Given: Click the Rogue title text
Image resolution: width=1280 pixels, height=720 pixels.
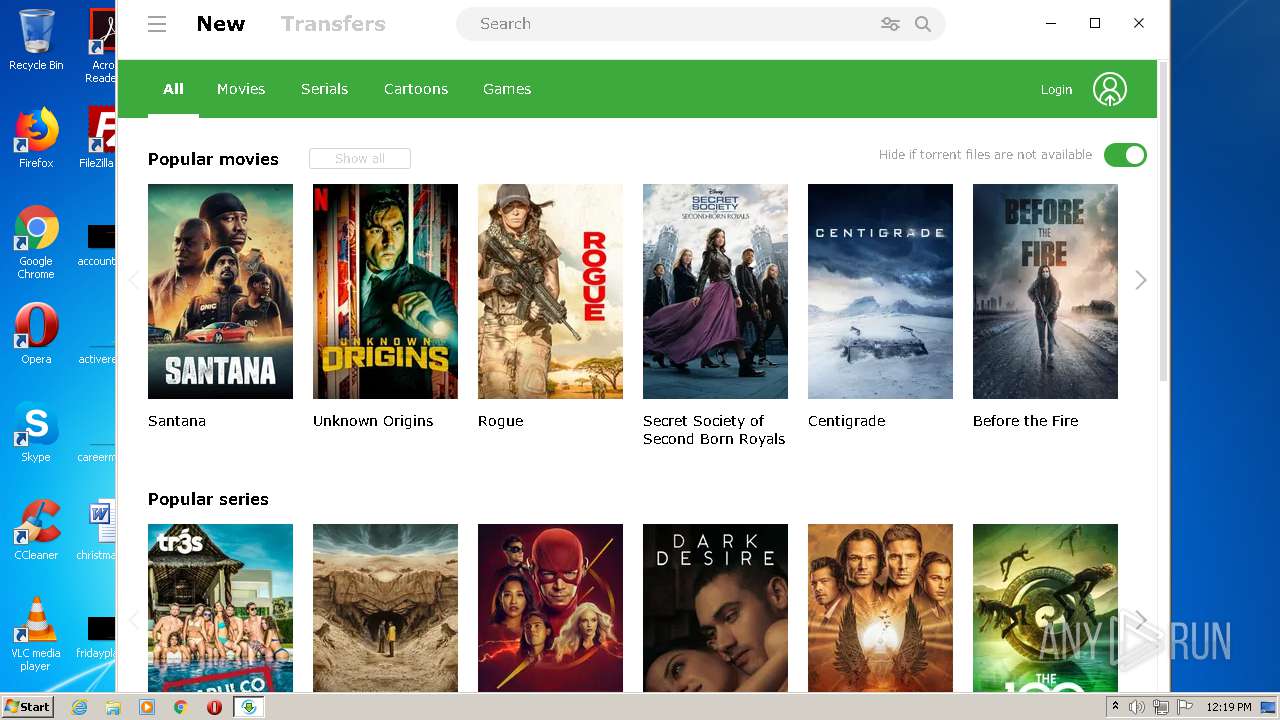Looking at the screenshot, I should click(x=500, y=421).
